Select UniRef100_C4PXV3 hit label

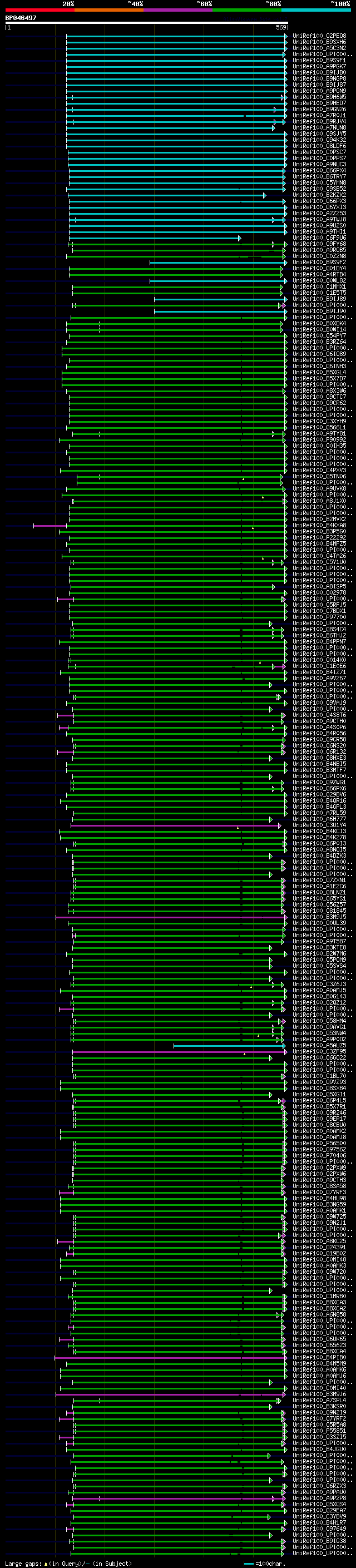319,470
